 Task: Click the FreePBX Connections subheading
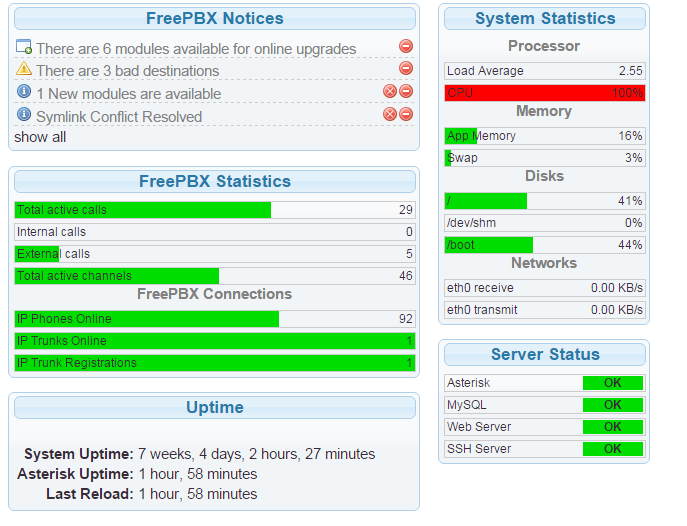click(x=215, y=294)
